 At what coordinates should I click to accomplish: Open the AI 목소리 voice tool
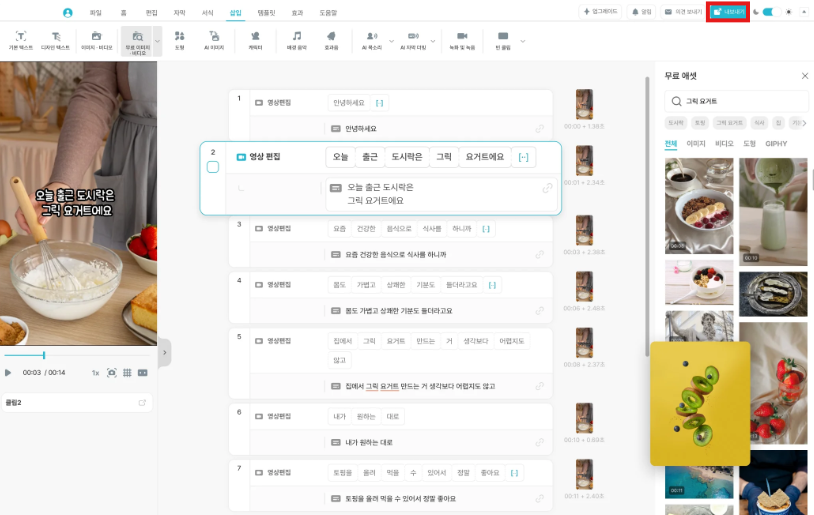[x=372, y=40]
